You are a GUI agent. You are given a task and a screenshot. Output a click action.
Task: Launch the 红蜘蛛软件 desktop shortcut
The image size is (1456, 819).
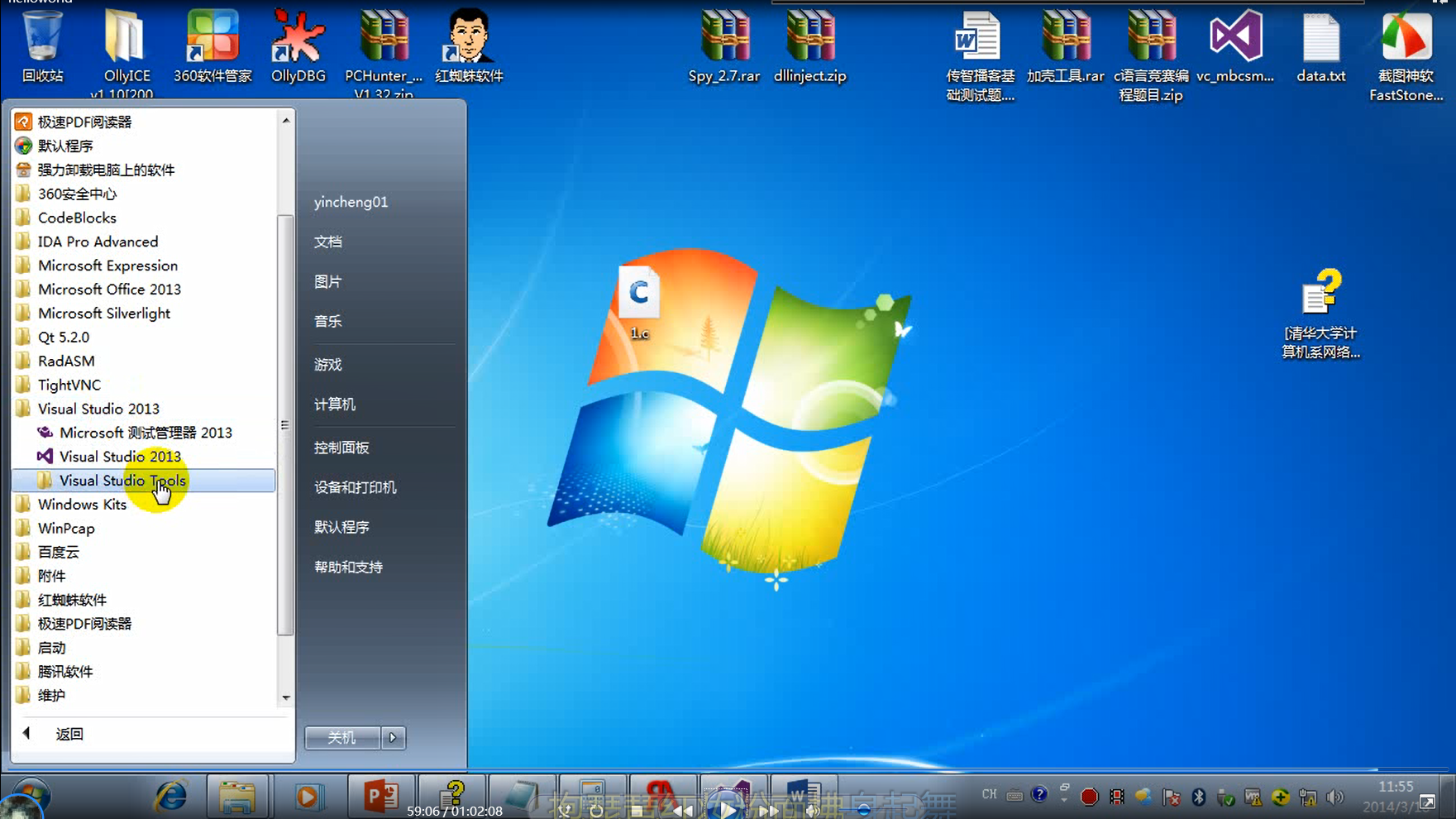click(x=469, y=47)
